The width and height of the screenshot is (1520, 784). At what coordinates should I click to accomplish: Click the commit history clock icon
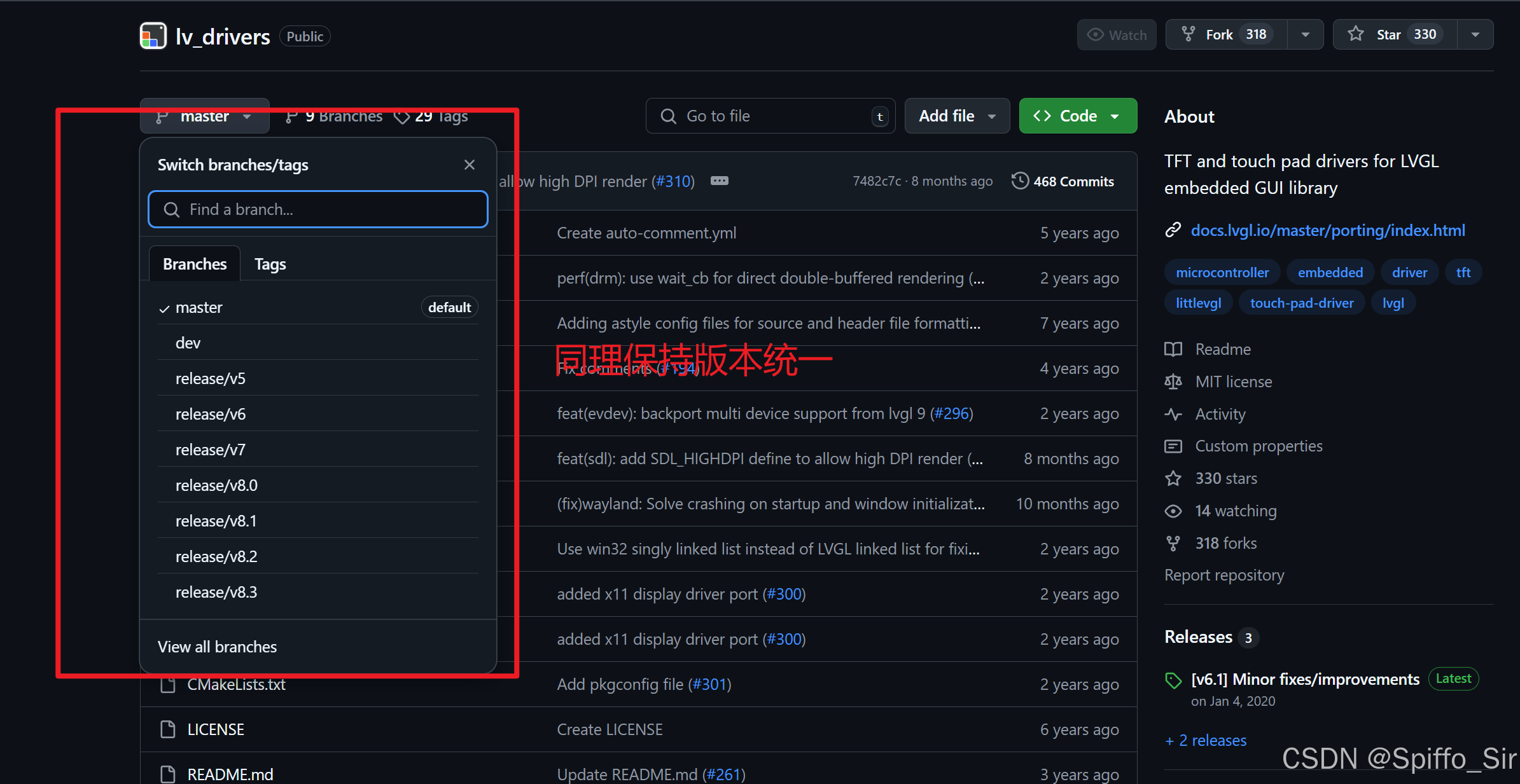pos(1020,181)
